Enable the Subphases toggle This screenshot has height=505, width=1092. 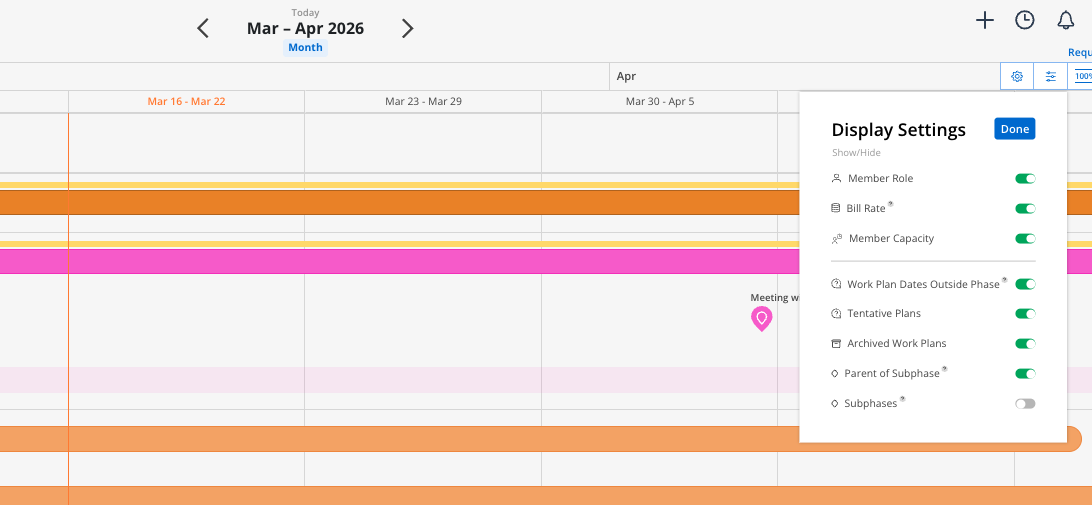pos(1025,404)
